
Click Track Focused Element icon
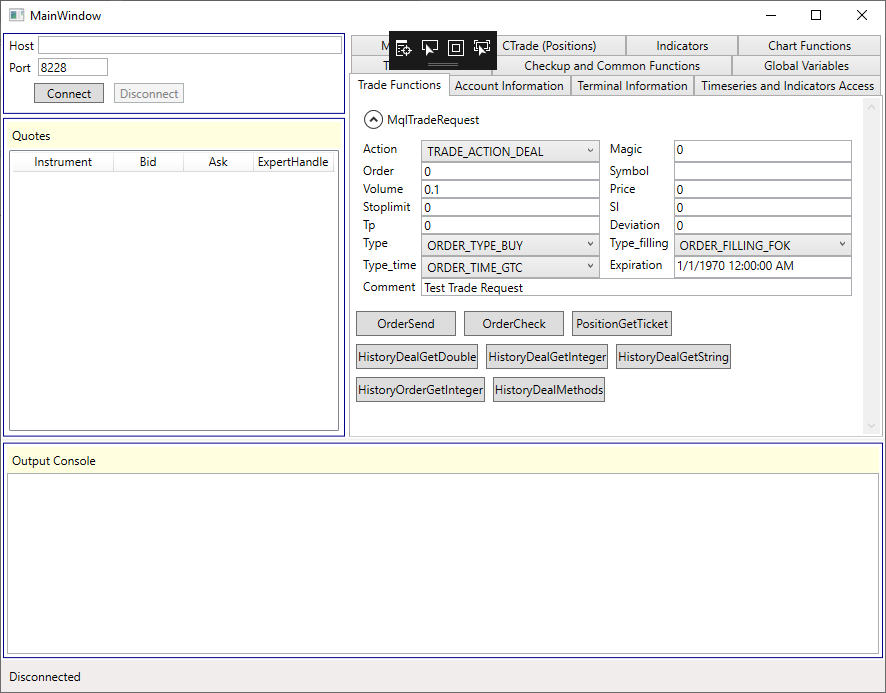(x=482, y=48)
